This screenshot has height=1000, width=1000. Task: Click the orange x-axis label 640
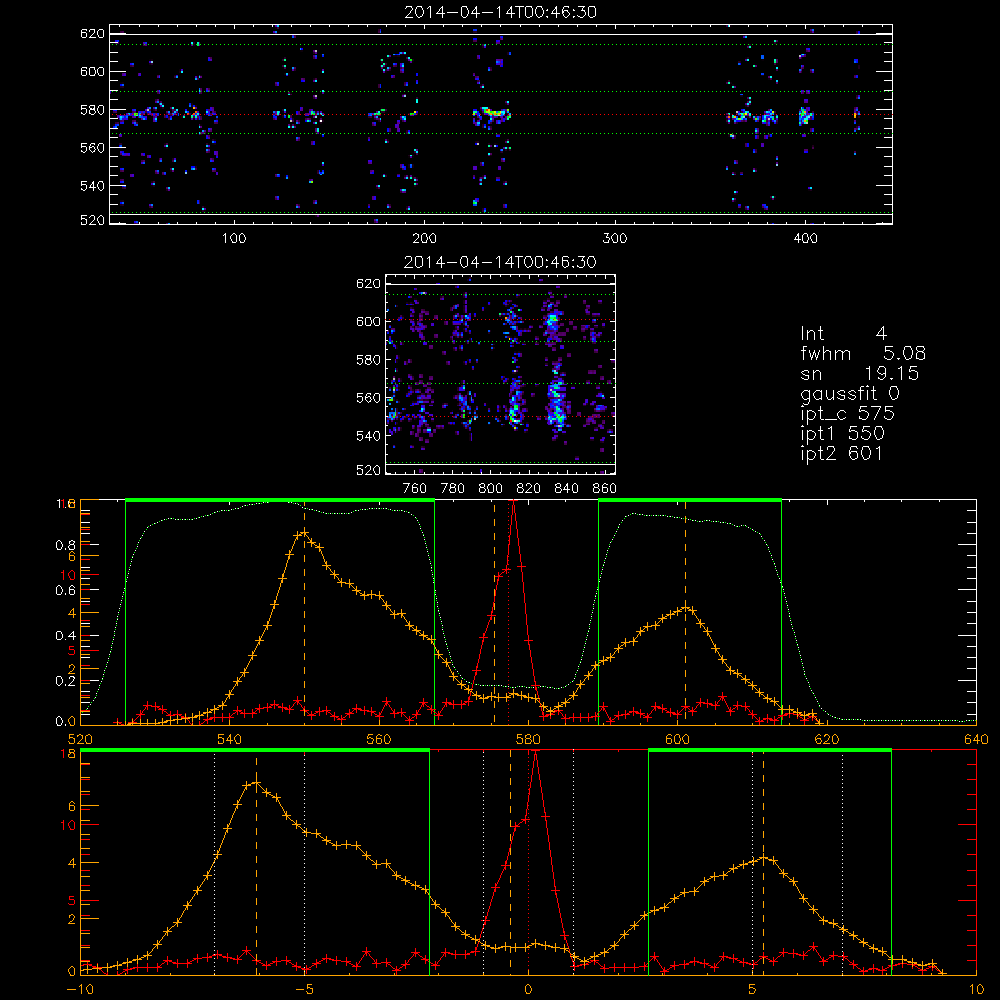976,739
